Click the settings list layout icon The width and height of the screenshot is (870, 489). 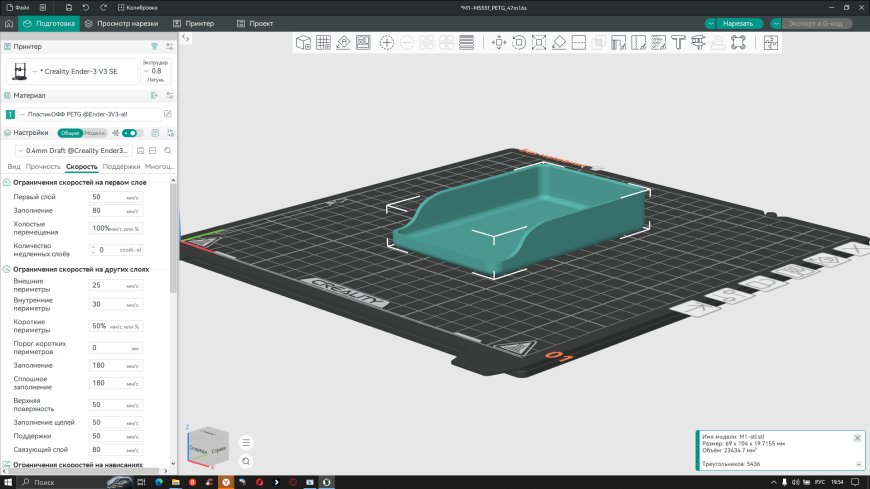pos(155,133)
